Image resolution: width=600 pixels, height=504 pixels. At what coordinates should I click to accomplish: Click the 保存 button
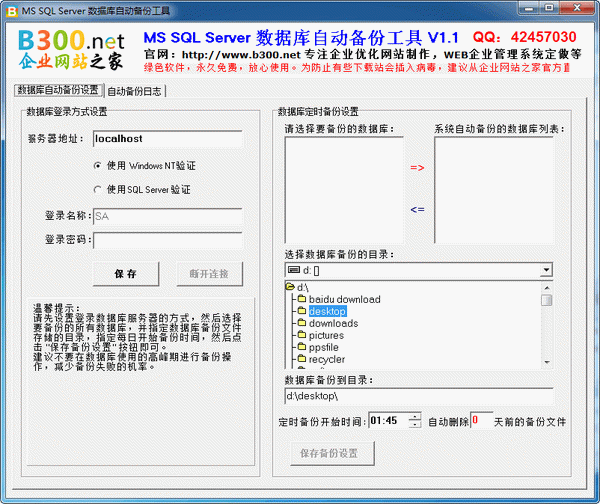[x=126, y=274]
